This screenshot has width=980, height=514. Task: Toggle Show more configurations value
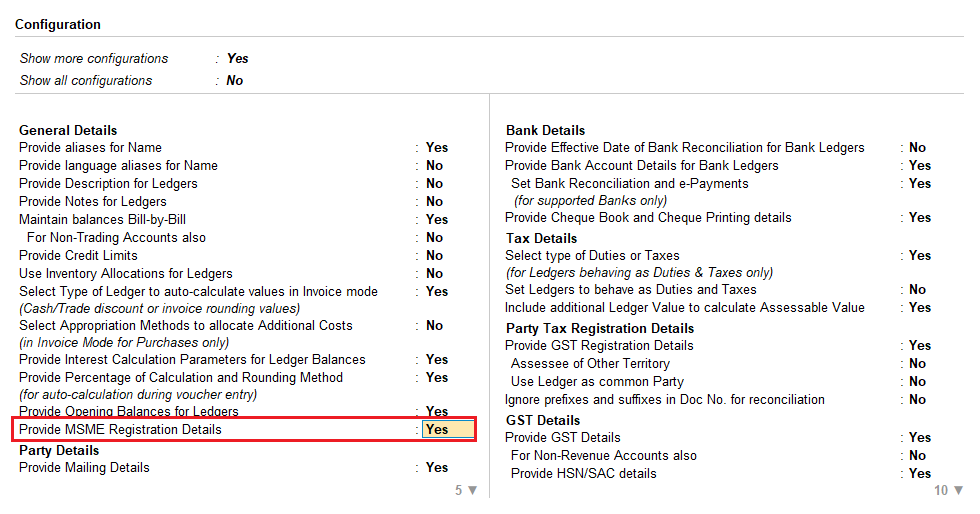[238, 58]
